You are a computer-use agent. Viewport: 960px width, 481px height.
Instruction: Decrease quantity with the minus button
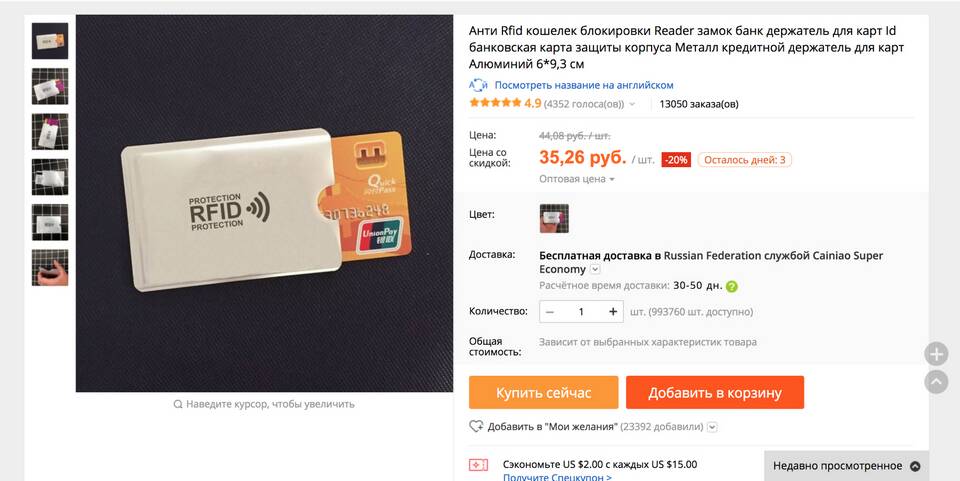(x=550, y=311)
